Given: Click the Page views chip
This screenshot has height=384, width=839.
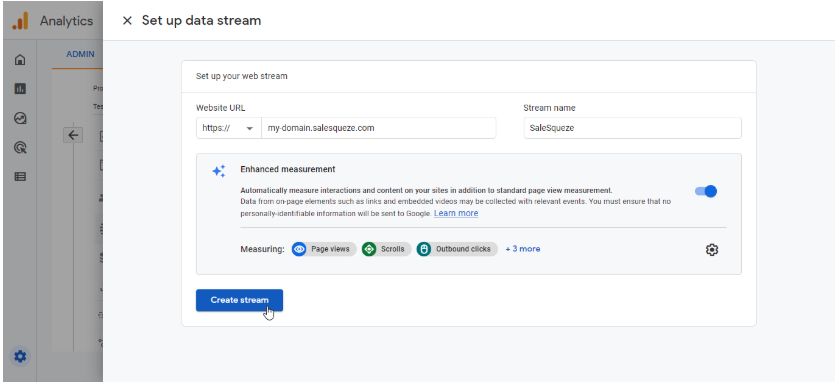Looking at the screenshot, I should click(x=324, y=249).
